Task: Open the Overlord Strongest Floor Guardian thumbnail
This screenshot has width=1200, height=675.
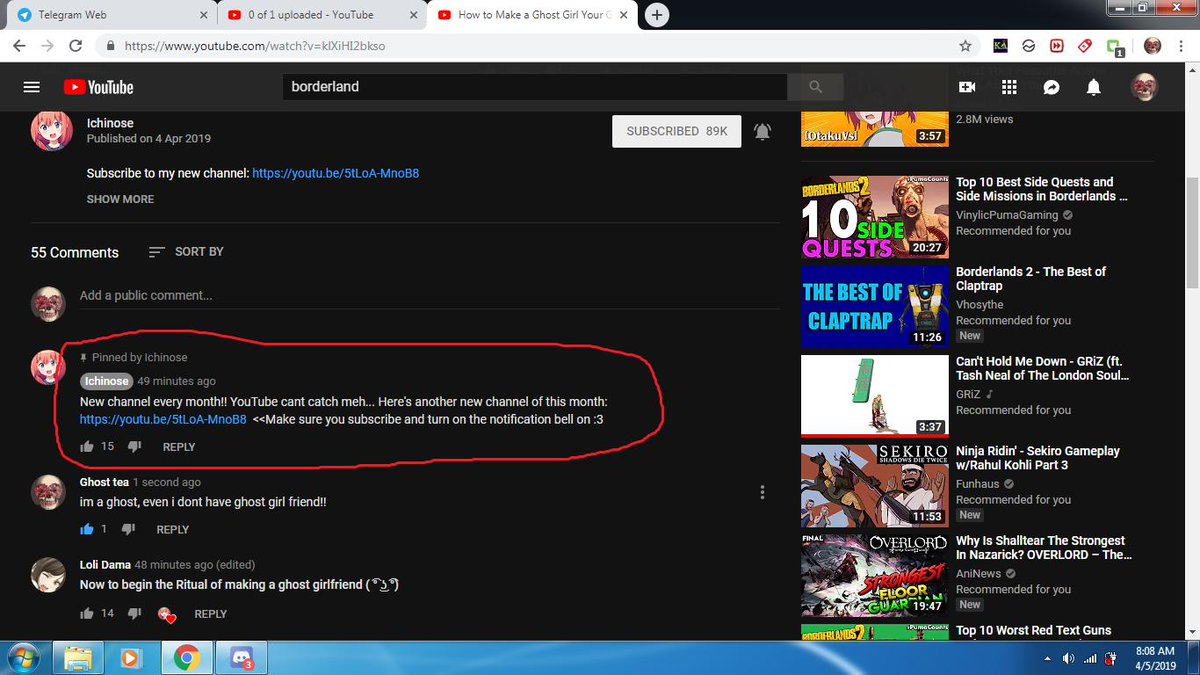Action: click(x=875, y=575)
